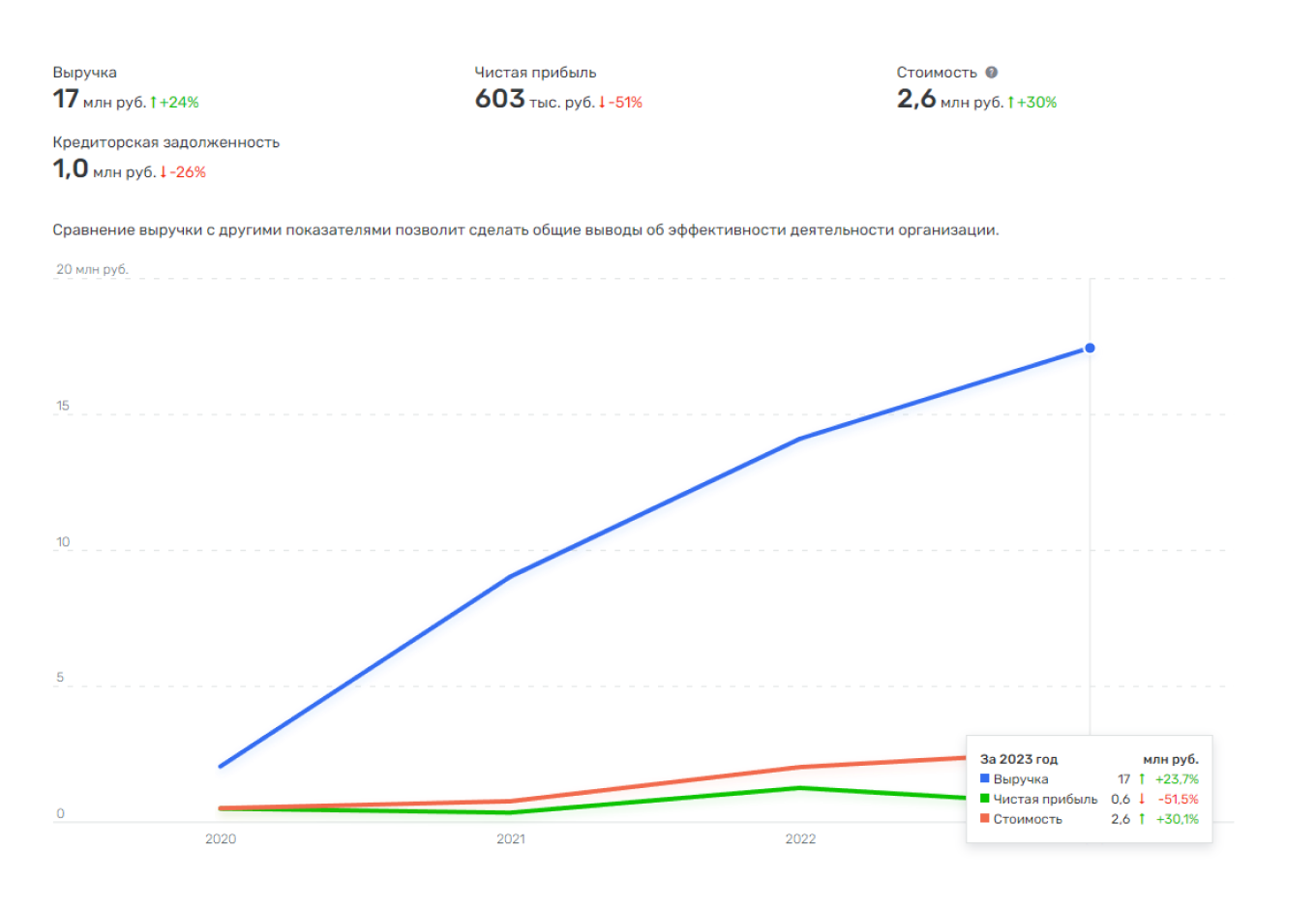Click the 1,0 млн руб. debt value
This screenshot has width=1316, height=912.
point(105,169)
